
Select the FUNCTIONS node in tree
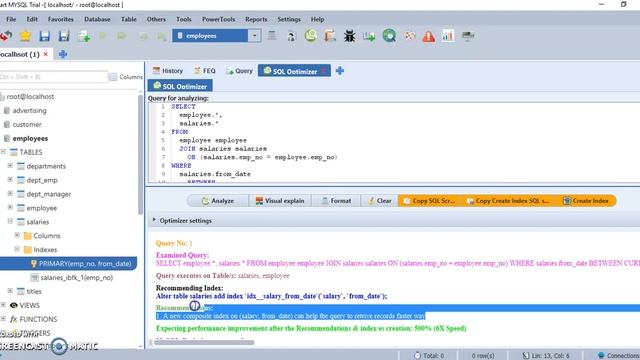coord(38,319)
